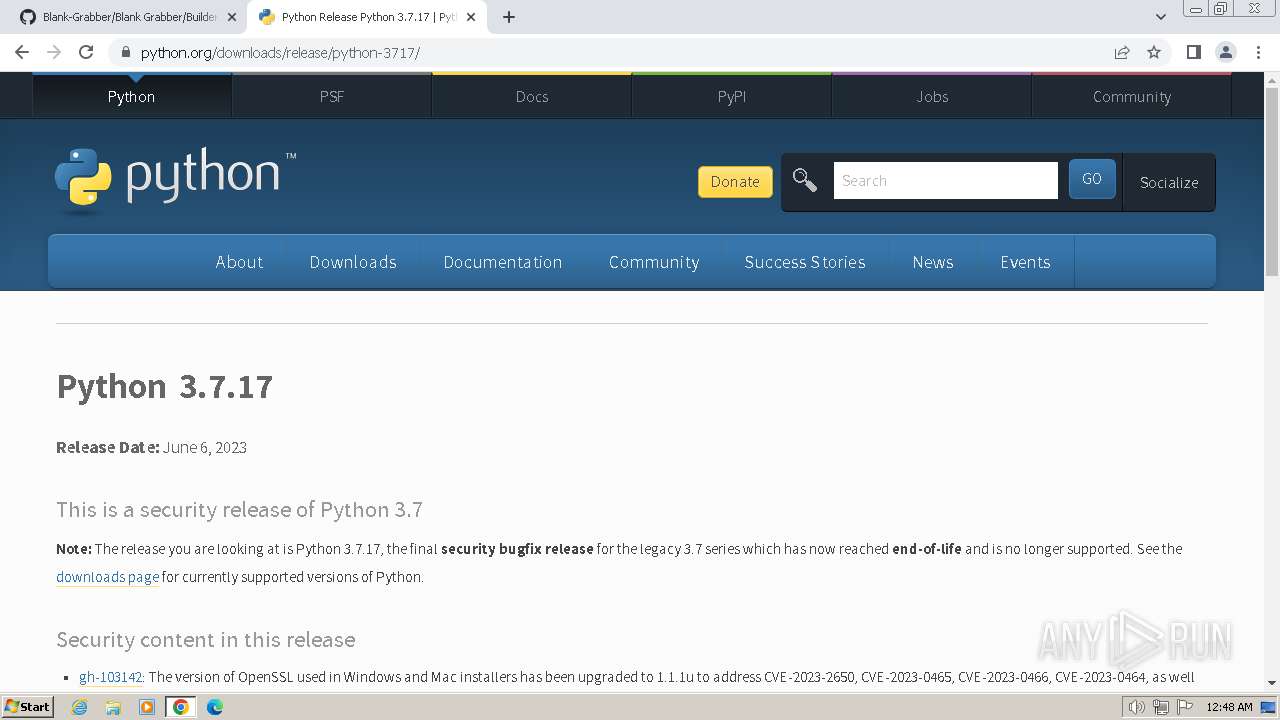Click the Python 3.7.17 heading
The width and height of the screenshot is (1280, 720).
point(164,386)
